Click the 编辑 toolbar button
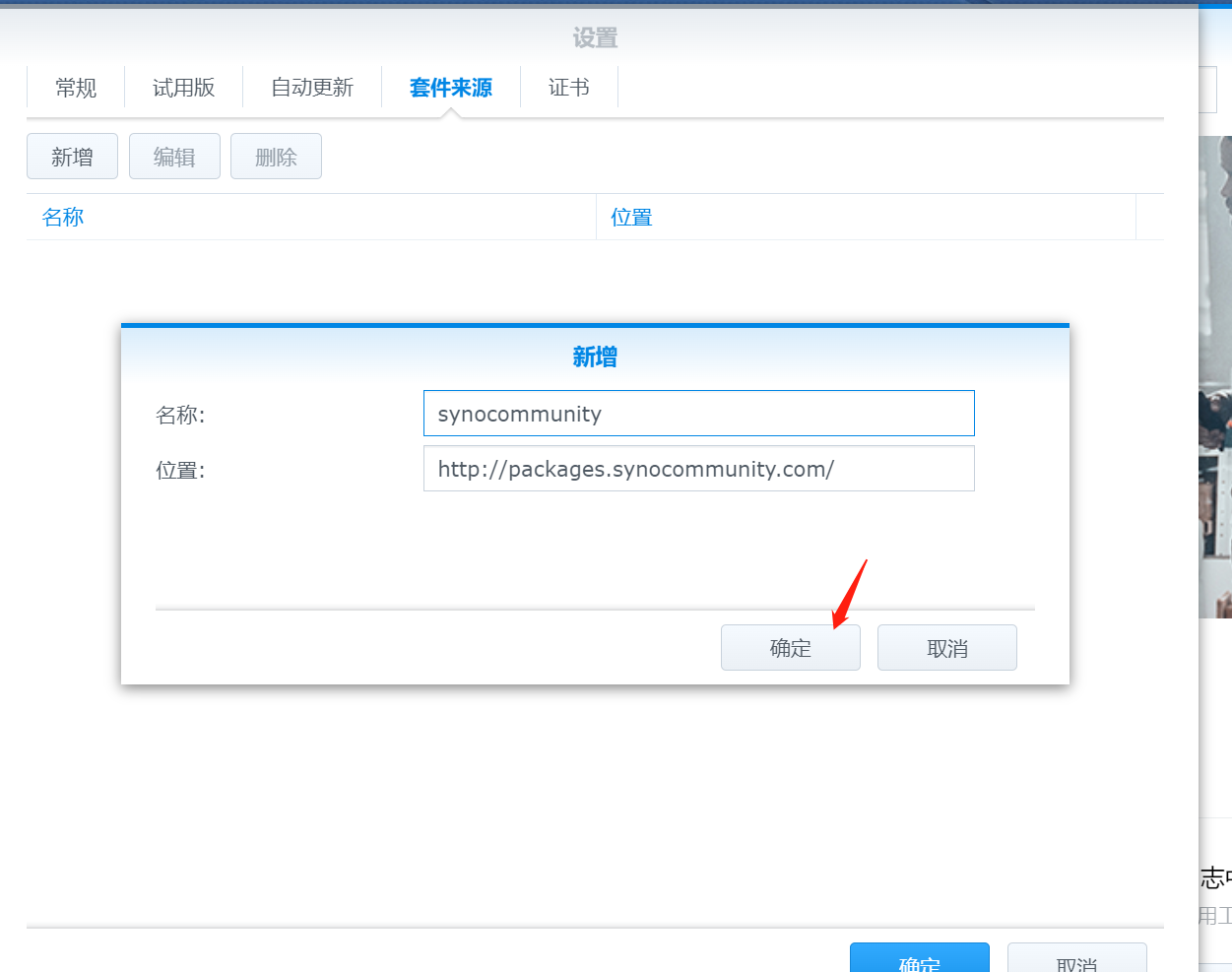The image size is (1232, 972). click(174, 157)
